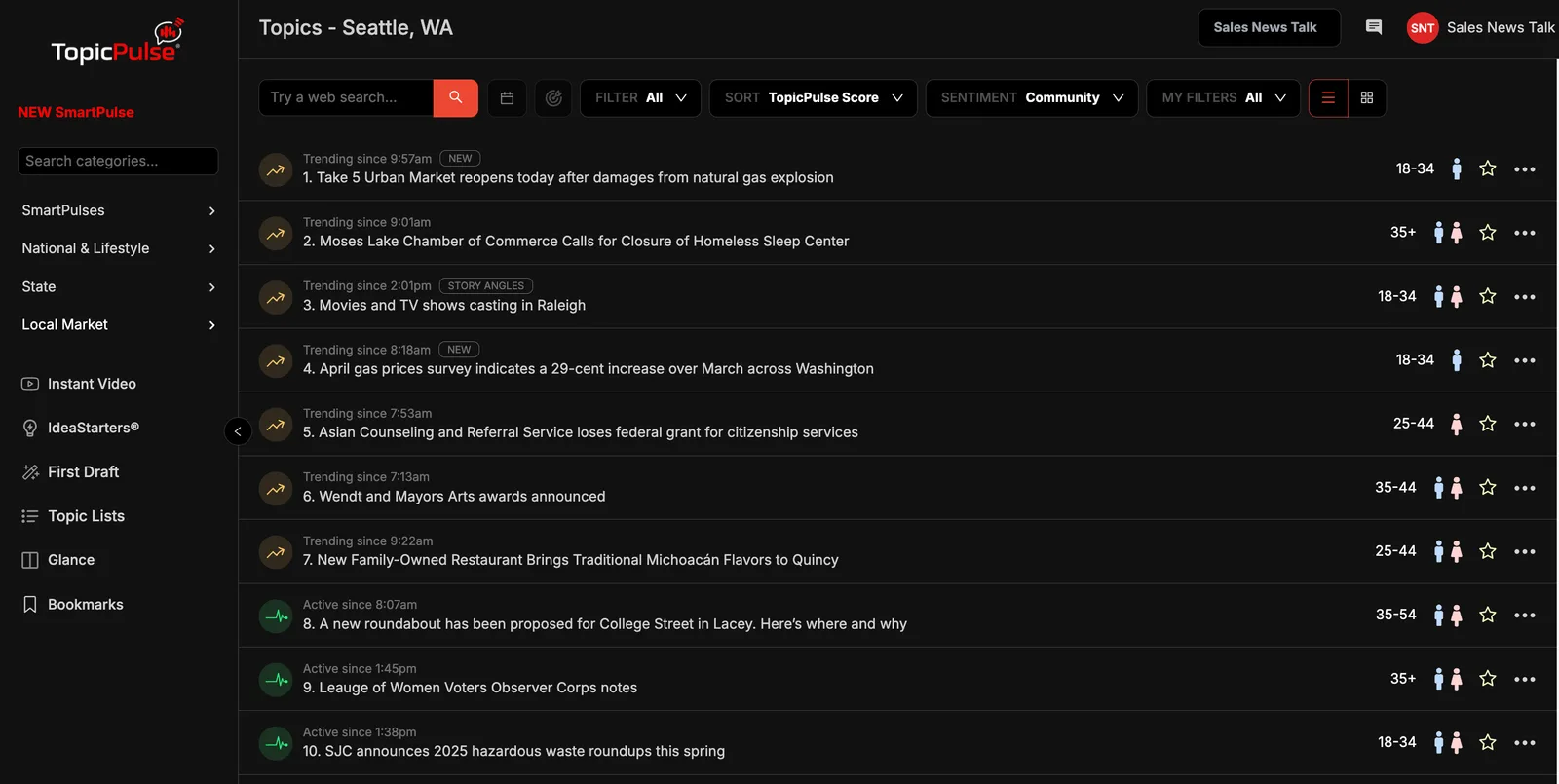Star the Moses Lake Chamber of Commerce topic
Viewport: 1559px width, 784px height.
1488,233
